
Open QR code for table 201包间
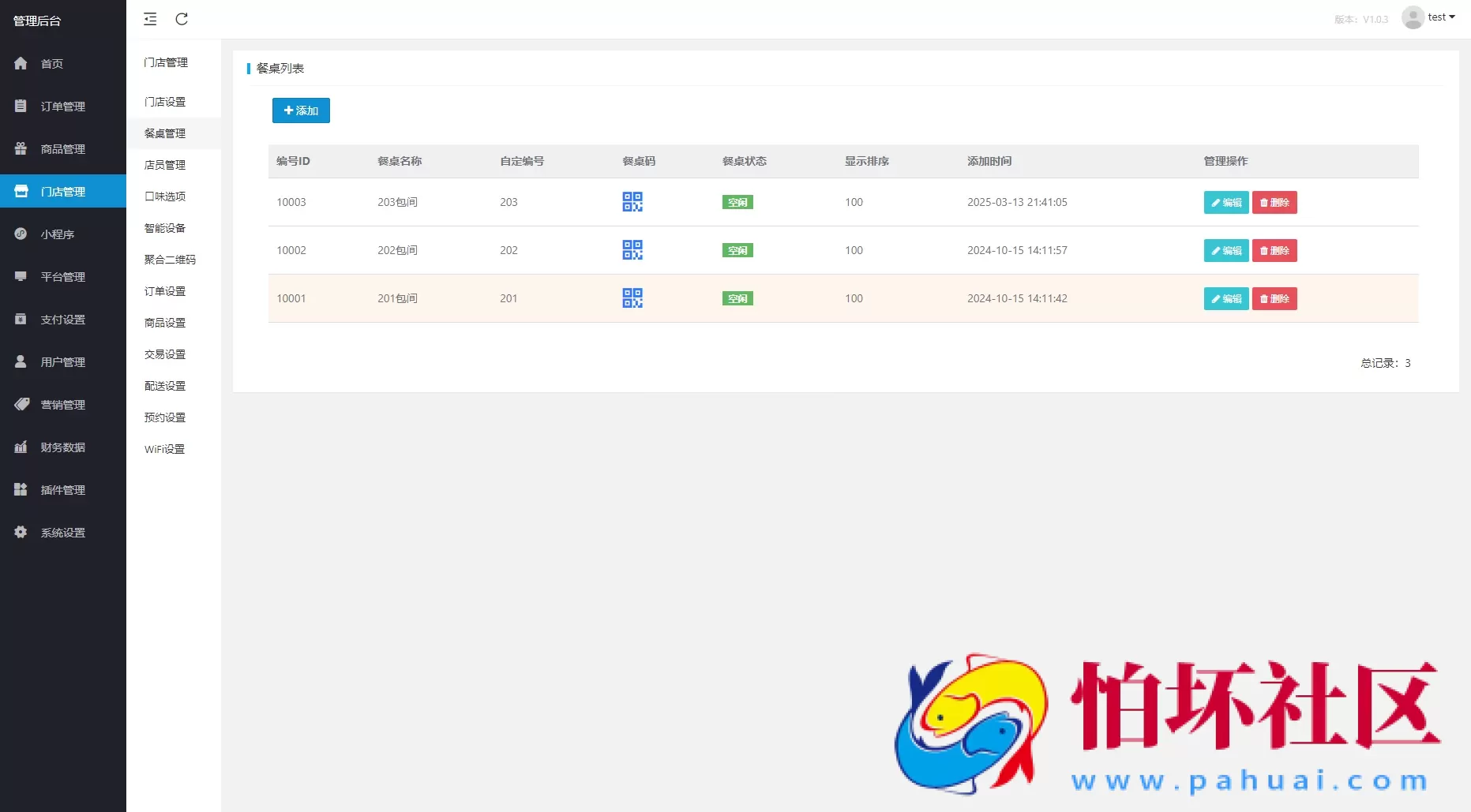632,298
